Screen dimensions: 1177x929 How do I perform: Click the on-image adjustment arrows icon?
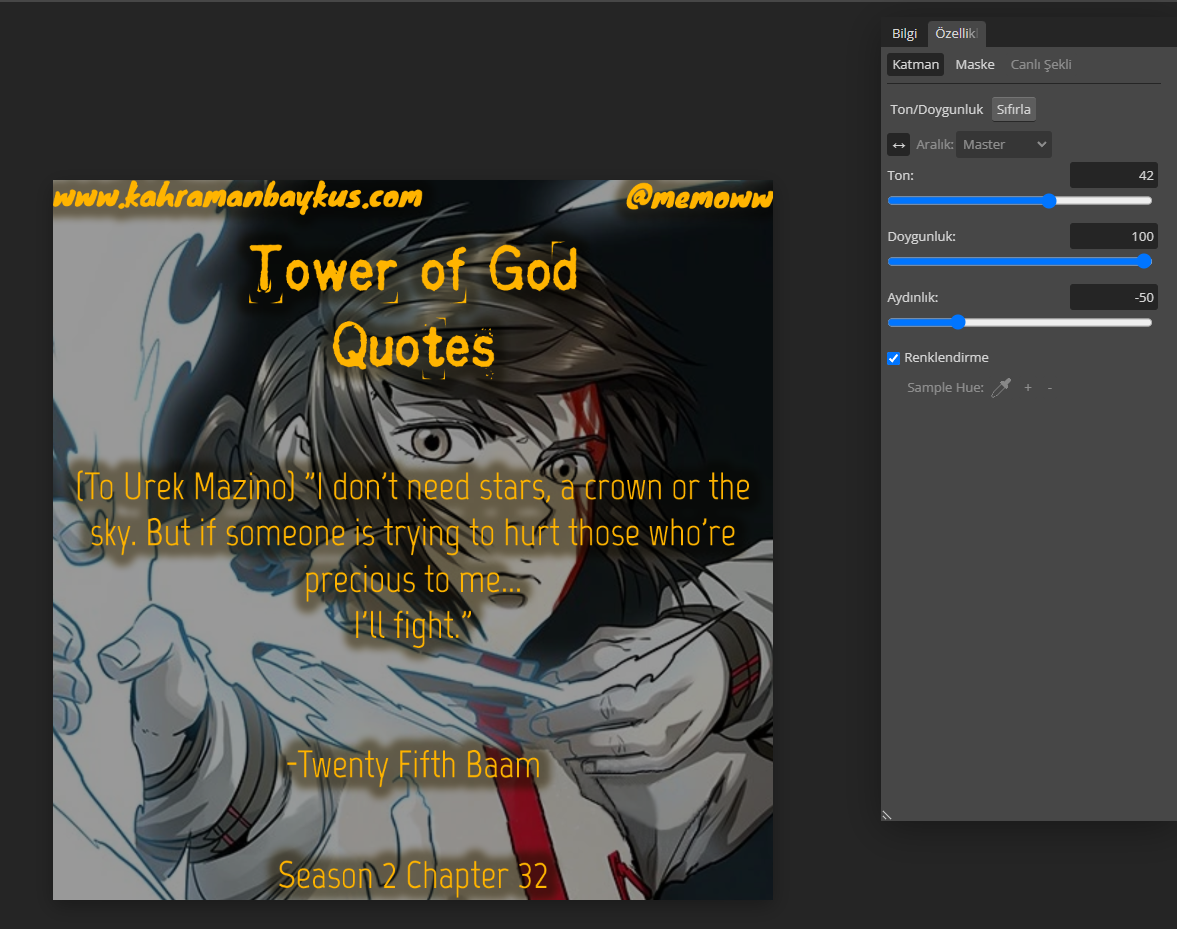coord(899,145)
